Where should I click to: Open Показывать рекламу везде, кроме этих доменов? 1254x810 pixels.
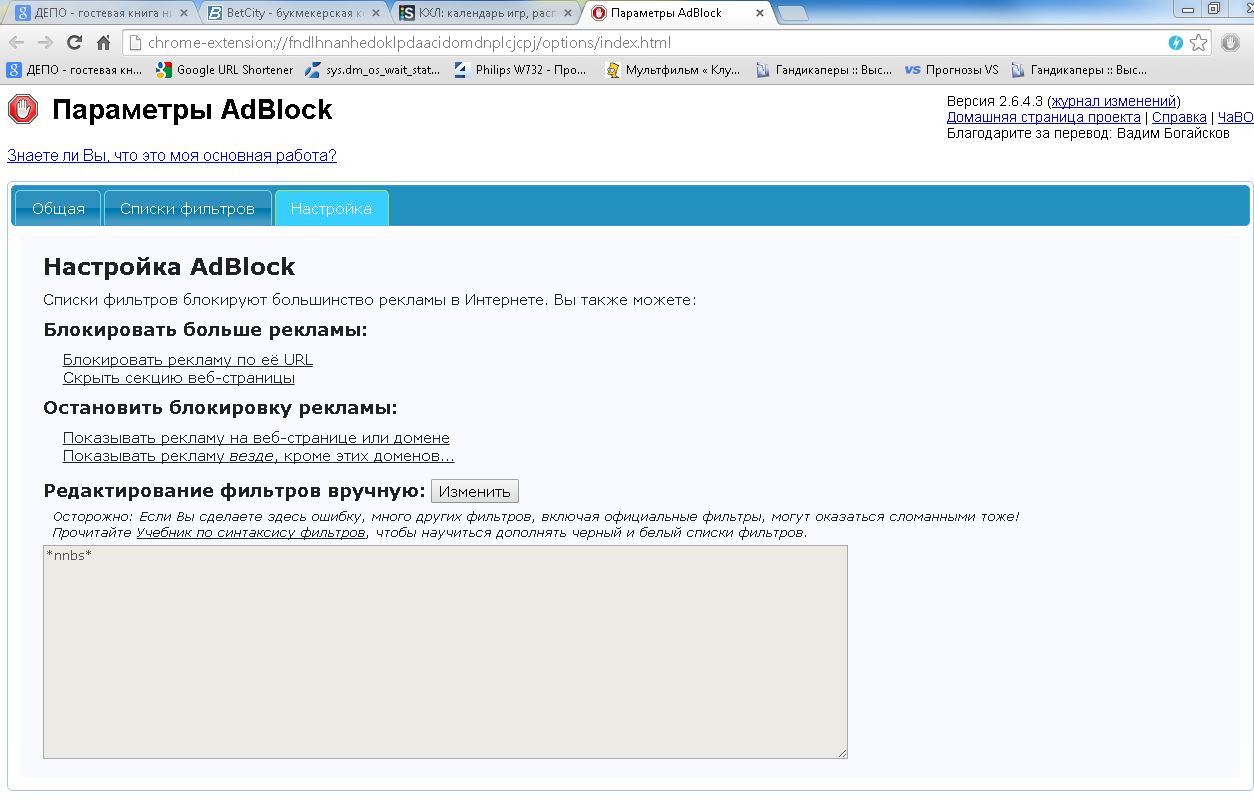coord(258,456)
